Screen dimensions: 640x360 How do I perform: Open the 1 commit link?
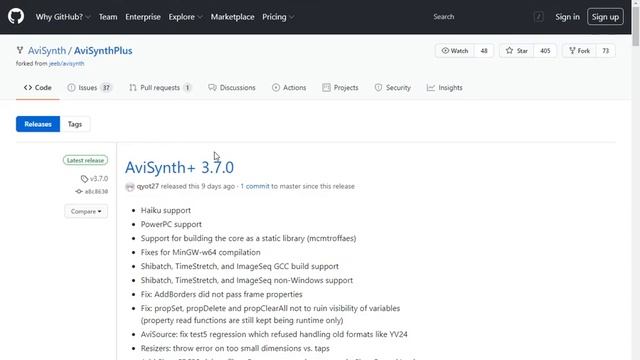(255, 186)
